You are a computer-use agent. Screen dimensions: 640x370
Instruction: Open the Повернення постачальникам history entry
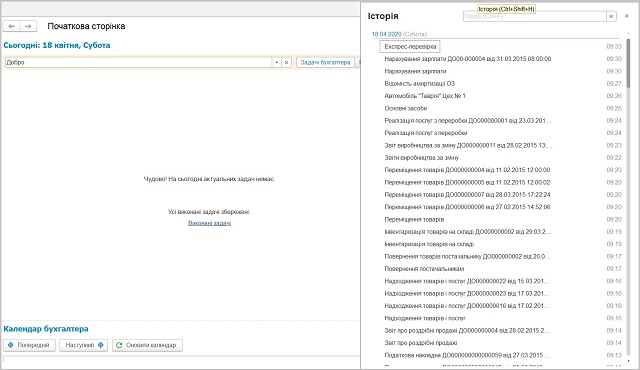(x=424, y=269)
